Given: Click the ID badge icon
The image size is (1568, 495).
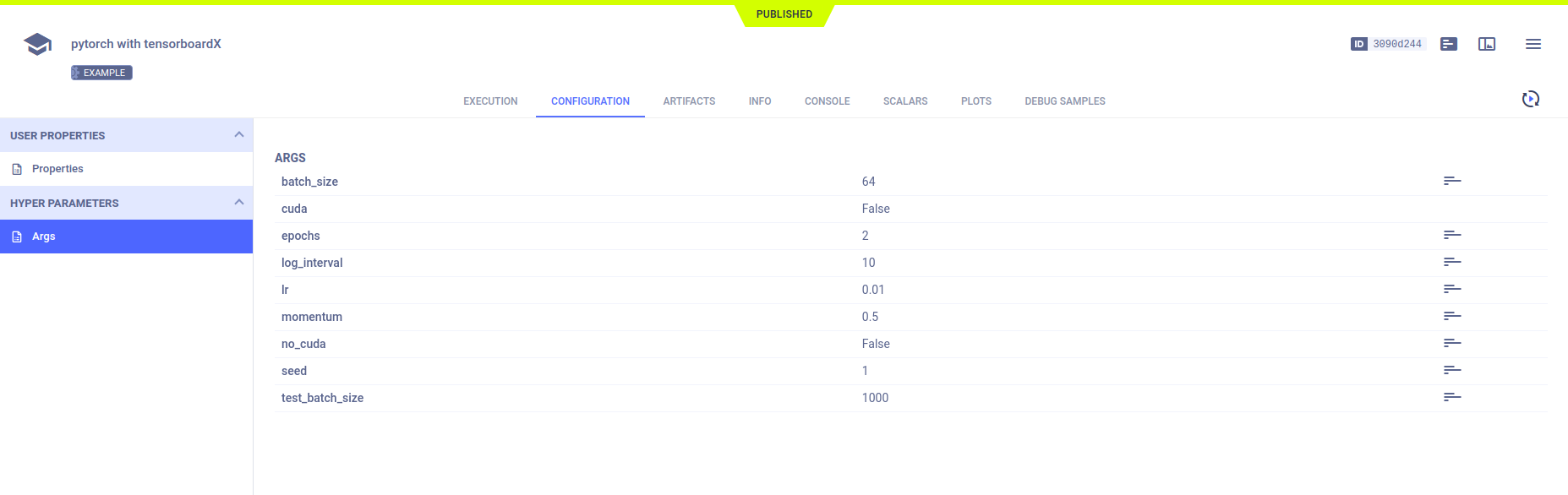Looking at the screenshot, I should 1358,44.
